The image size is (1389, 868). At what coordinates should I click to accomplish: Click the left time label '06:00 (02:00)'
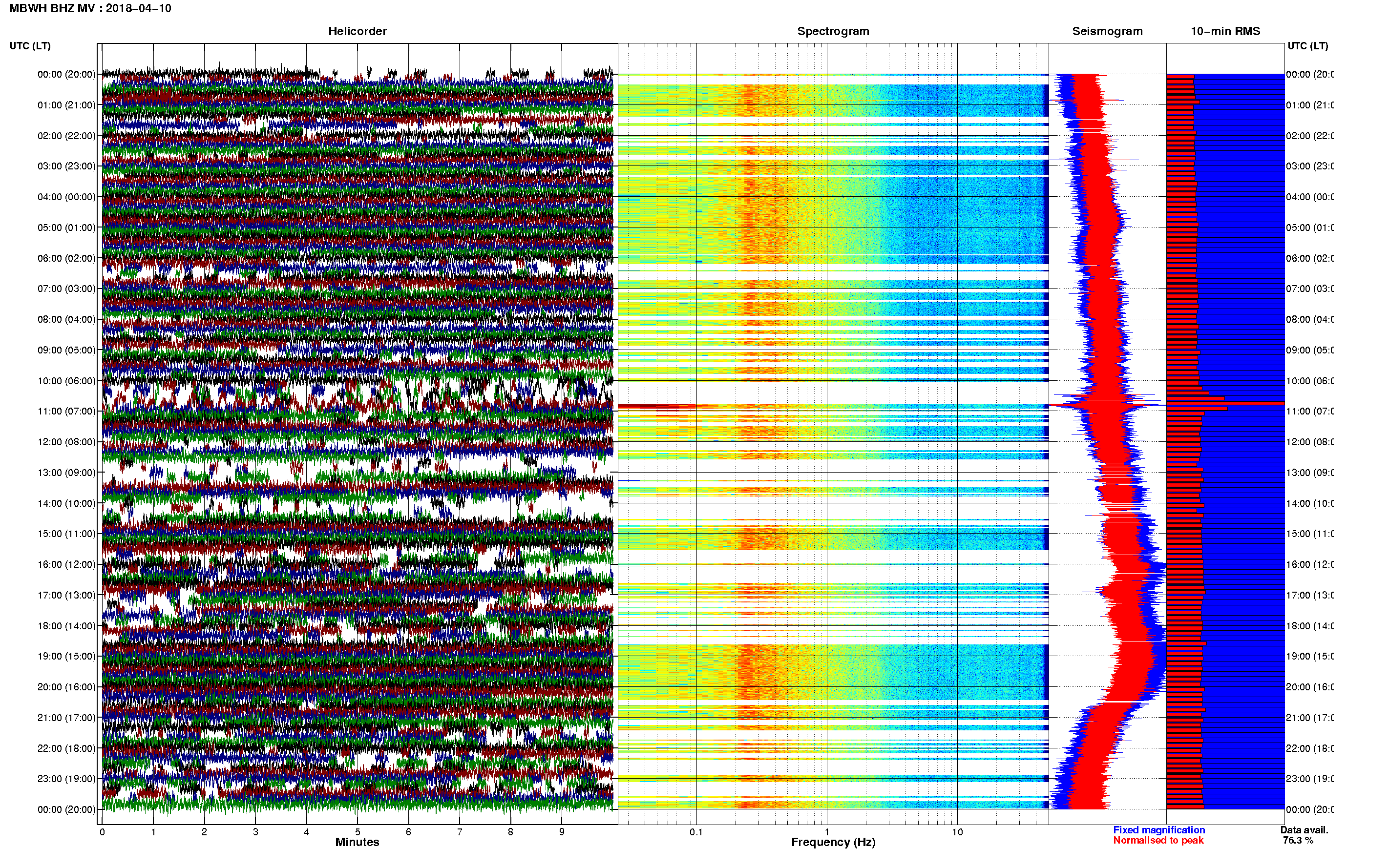coord(66,258)
